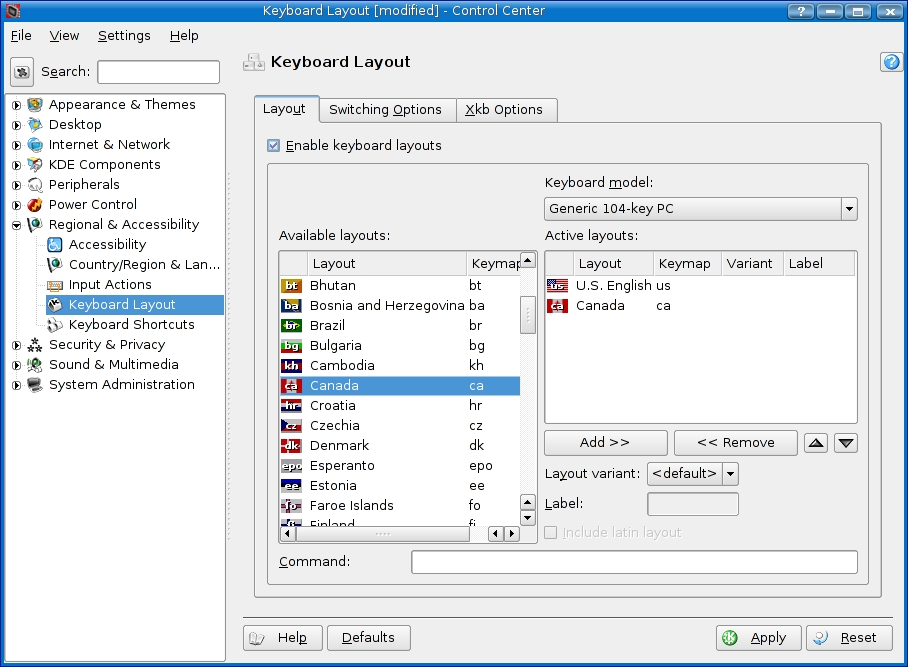Click the available layouts vertical scrollbar handle
Screen dimensions: 908x667
click(528, 314)
